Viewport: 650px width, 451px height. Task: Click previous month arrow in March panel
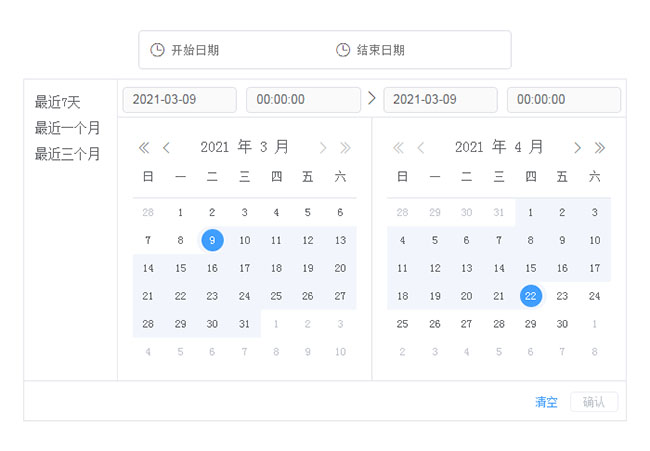click(166, 148)
